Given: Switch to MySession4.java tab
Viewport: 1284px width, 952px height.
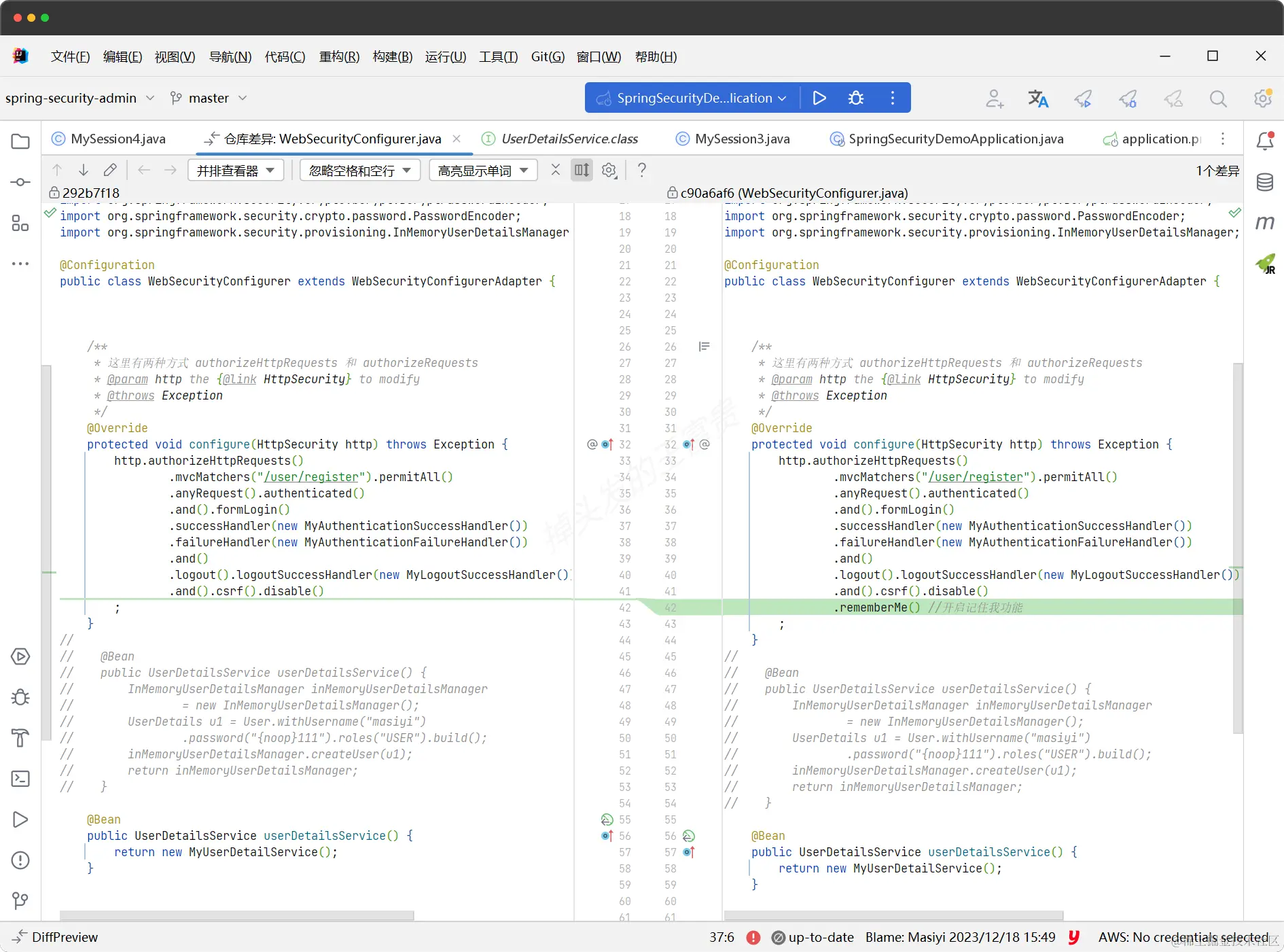Looking at the screenshot, I should coord(109,139).
